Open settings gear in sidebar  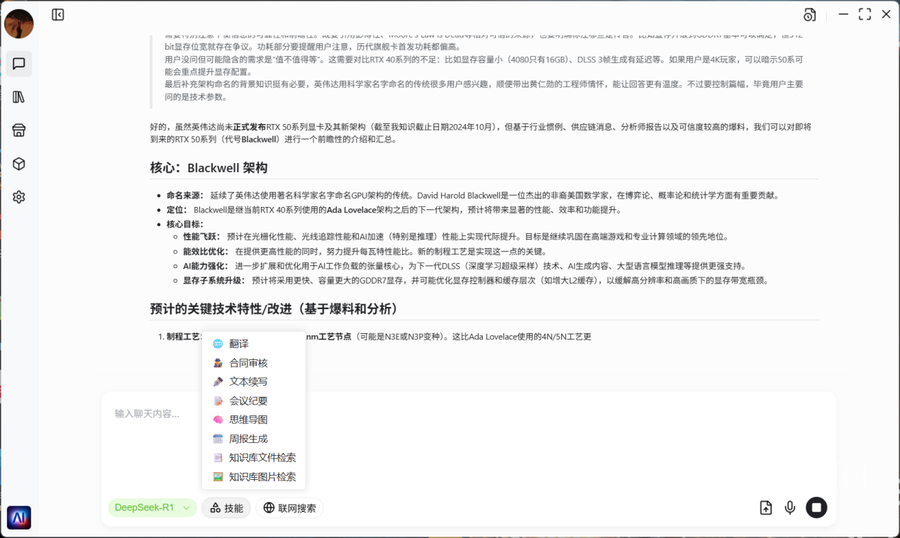pyautogui.click(x=19, y=197)
